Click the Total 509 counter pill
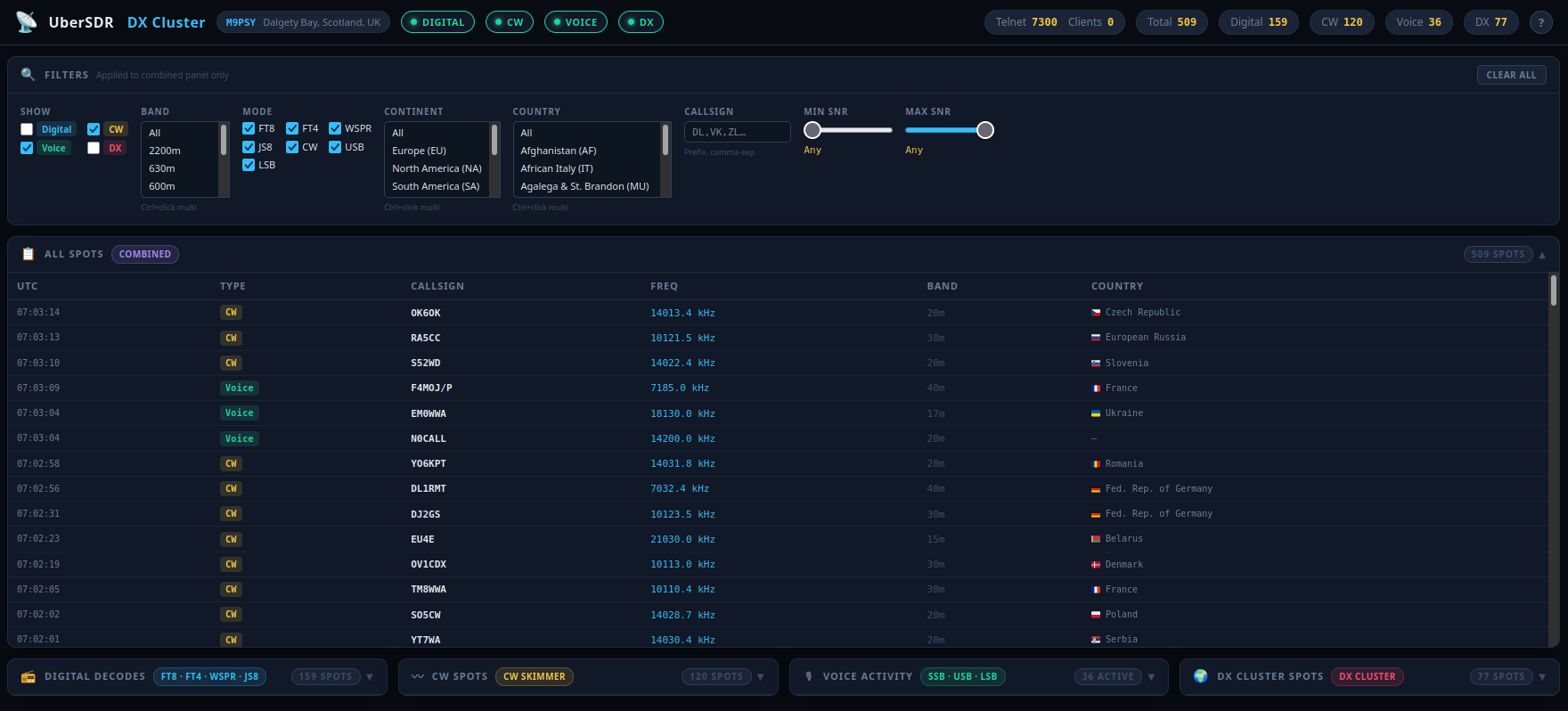The height and width of the screenshot is (711, 1568). pyautogui.click(x=1172, y=22)
